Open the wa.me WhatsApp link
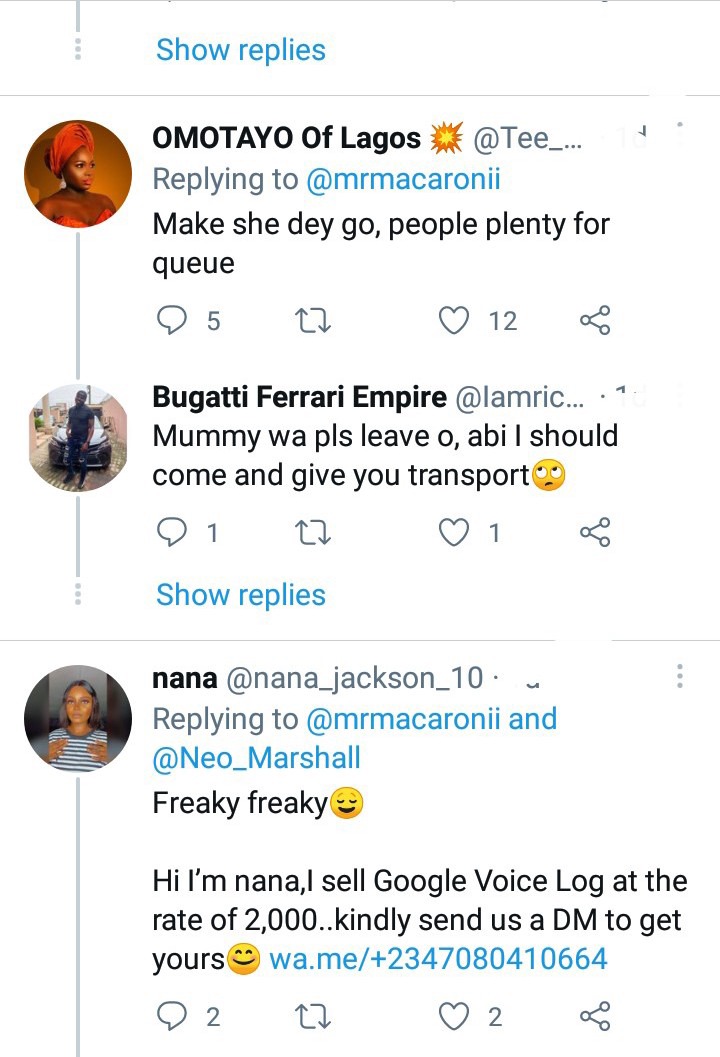 438,959
